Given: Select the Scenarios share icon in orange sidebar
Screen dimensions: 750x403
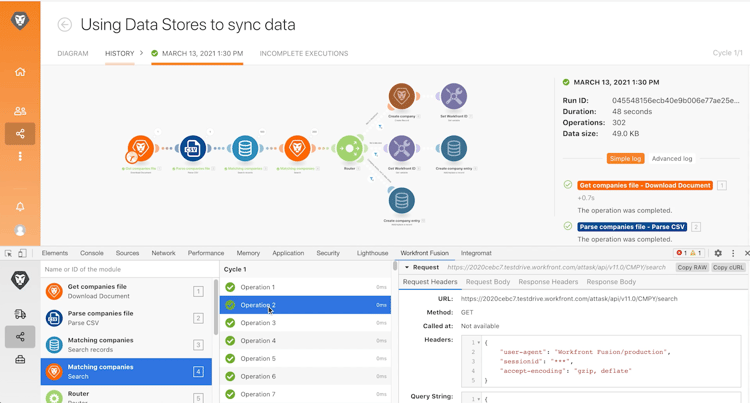Looking at the screenshot, I should click(x=20, y=134).
